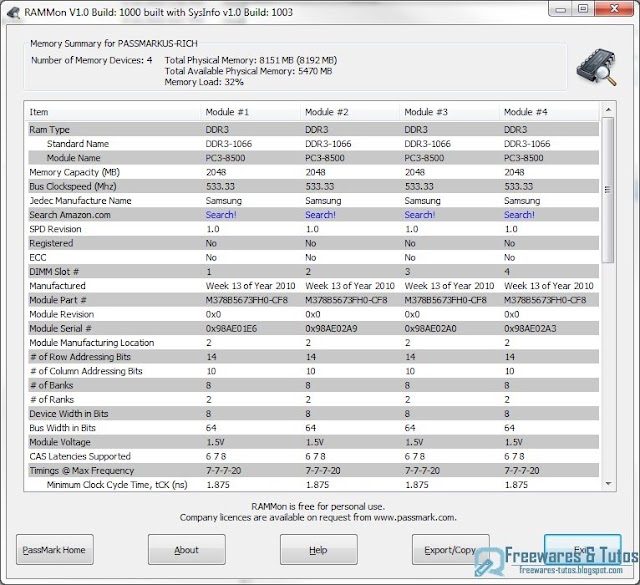The image size is (640, 585).
Task: Select the ECC row label
Action: click(x=38, y=258)
